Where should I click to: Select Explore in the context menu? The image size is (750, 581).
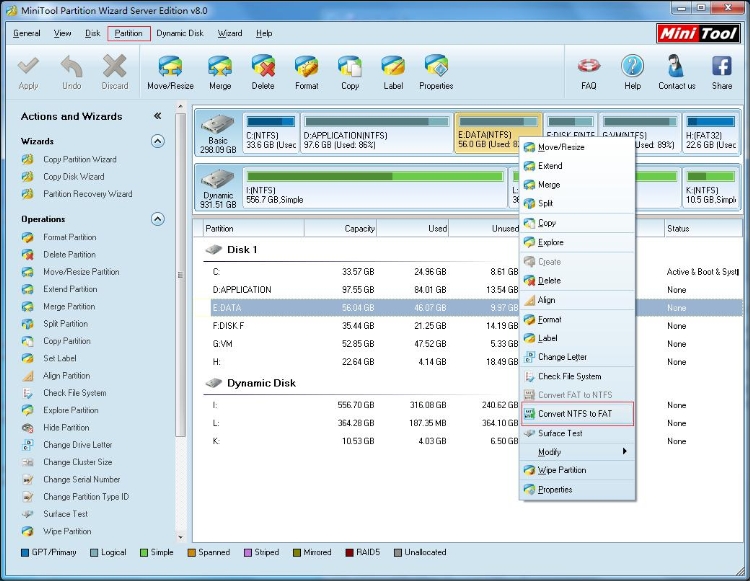tap(577, 242)
